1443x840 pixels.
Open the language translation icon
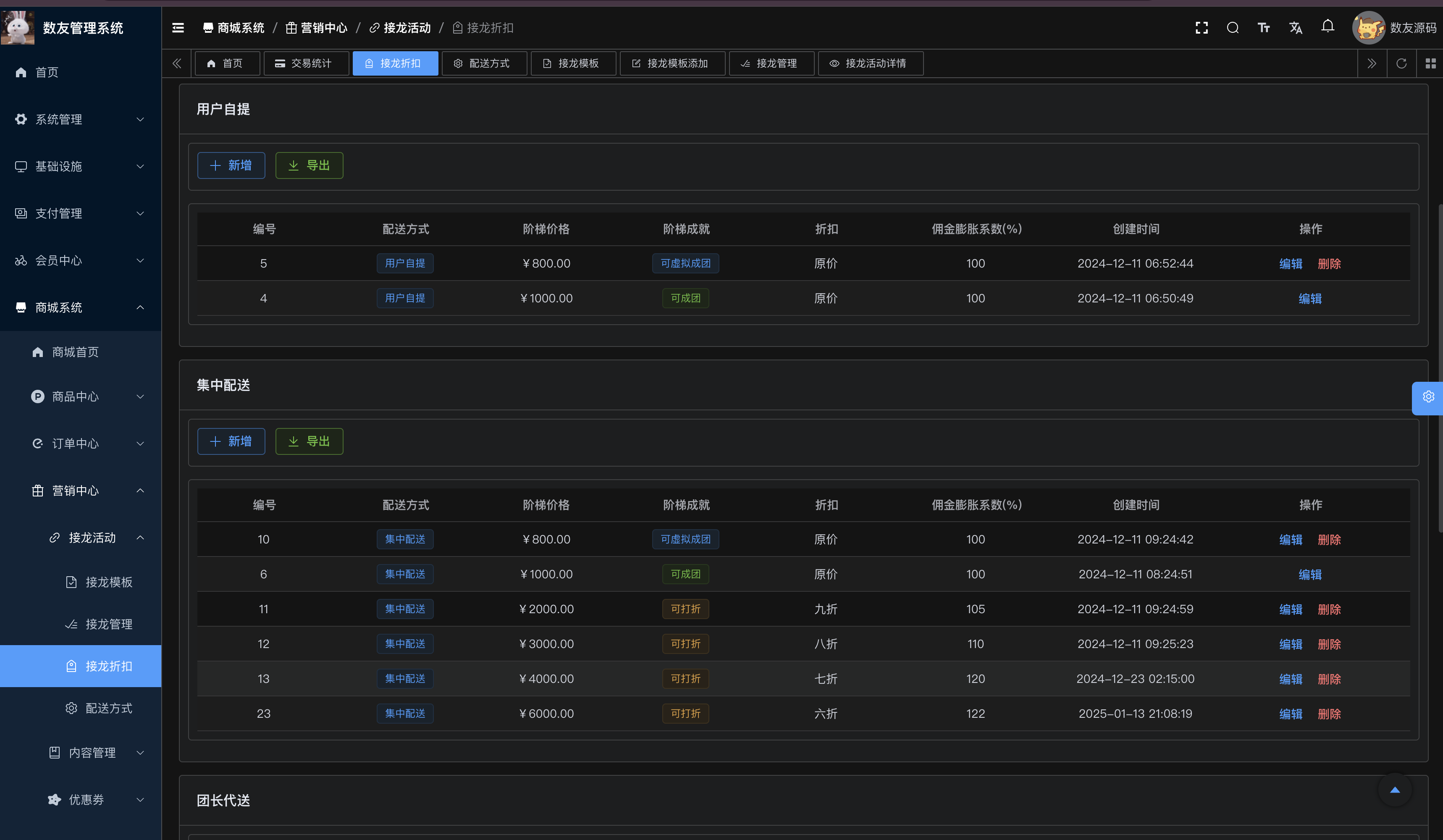coord(1296,27)
